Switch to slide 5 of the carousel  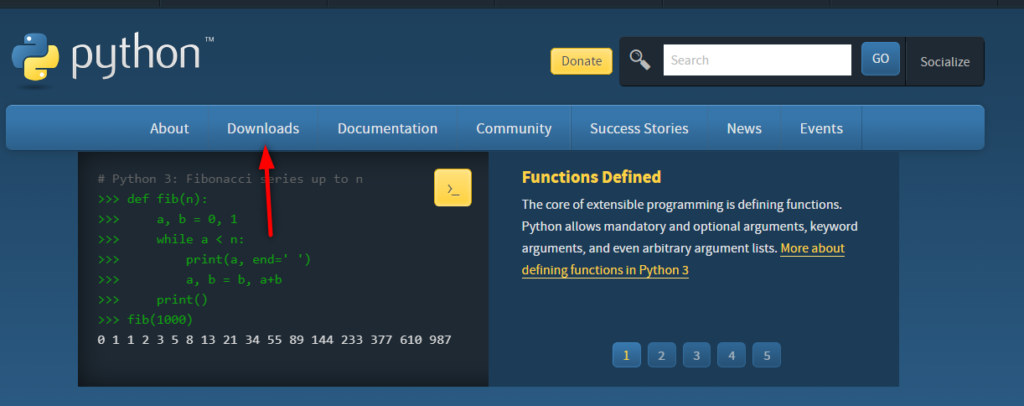[767, 355]
